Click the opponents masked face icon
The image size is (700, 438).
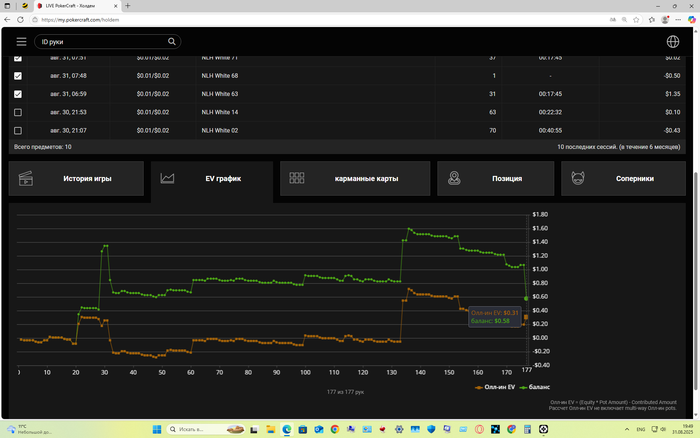(x=578, y=178)
